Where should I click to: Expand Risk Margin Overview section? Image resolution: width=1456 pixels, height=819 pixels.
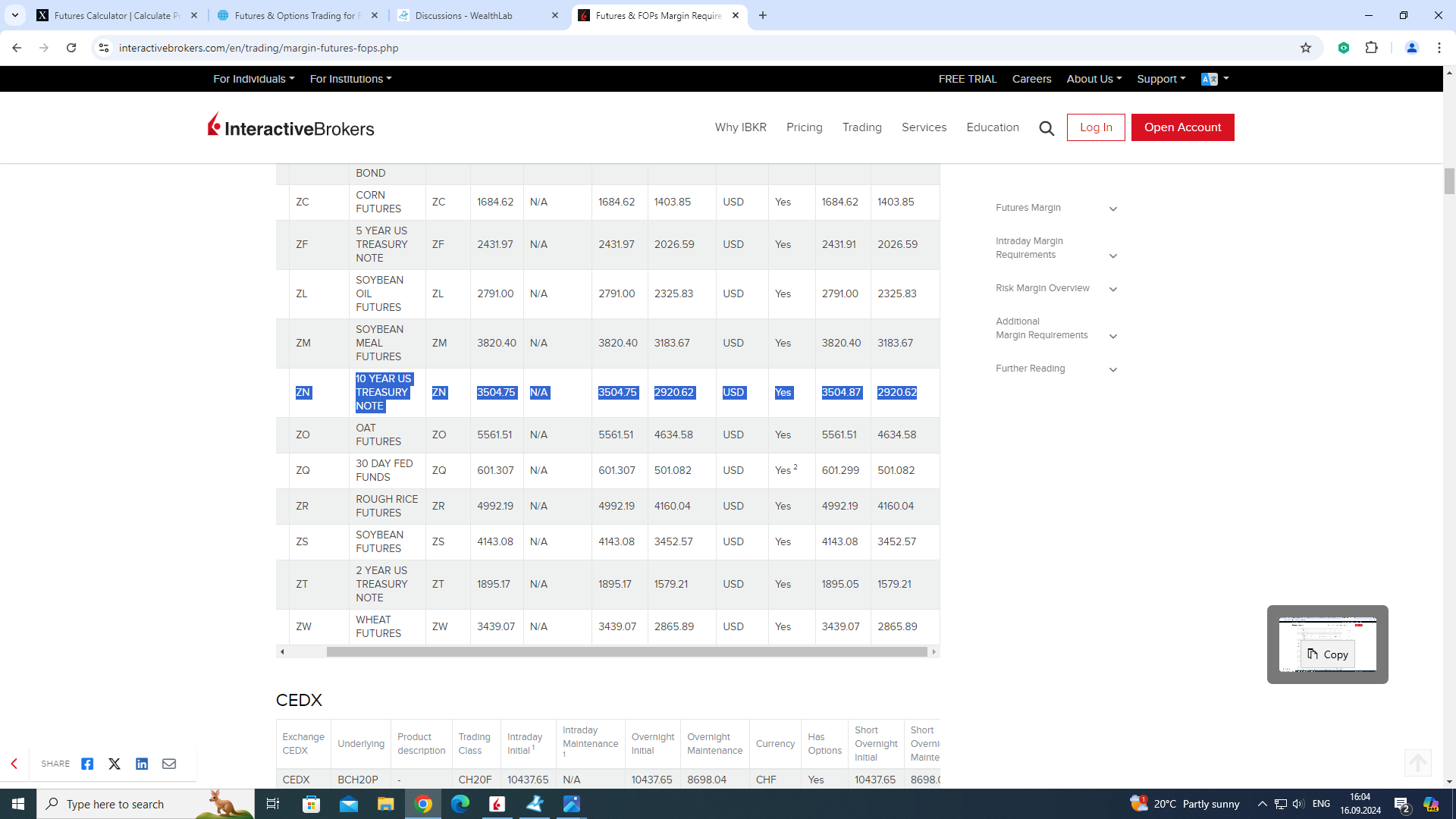point(1112,289)
